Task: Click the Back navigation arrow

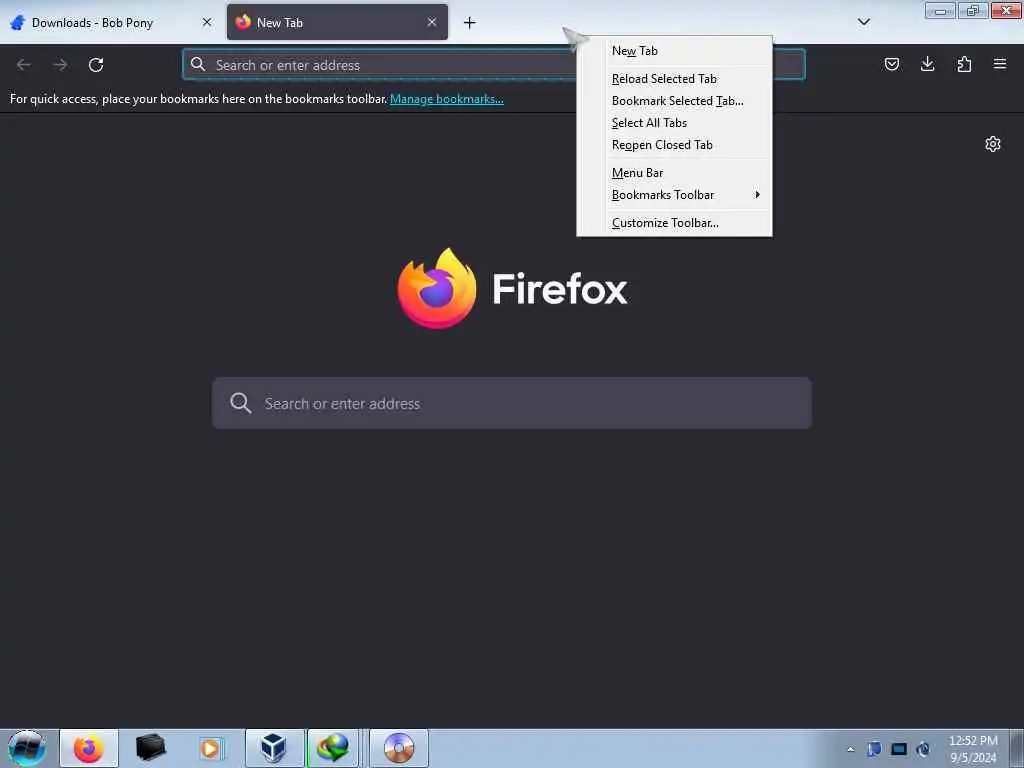Action: point(24,65)
